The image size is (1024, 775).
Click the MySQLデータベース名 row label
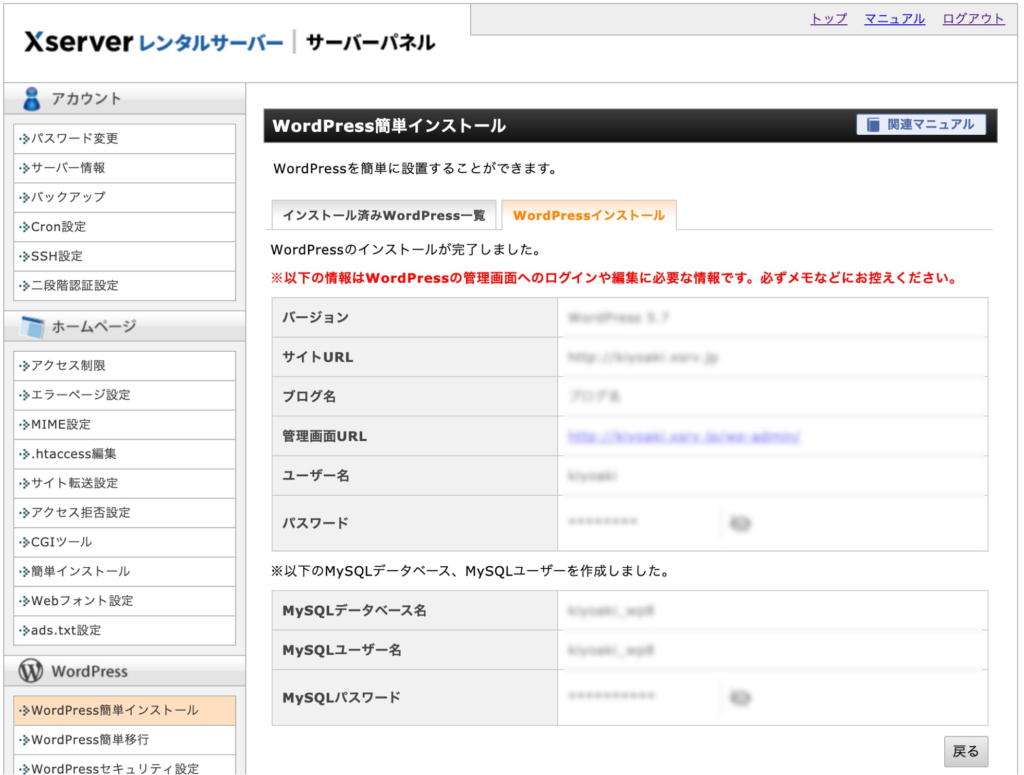[x=354, y=610]
